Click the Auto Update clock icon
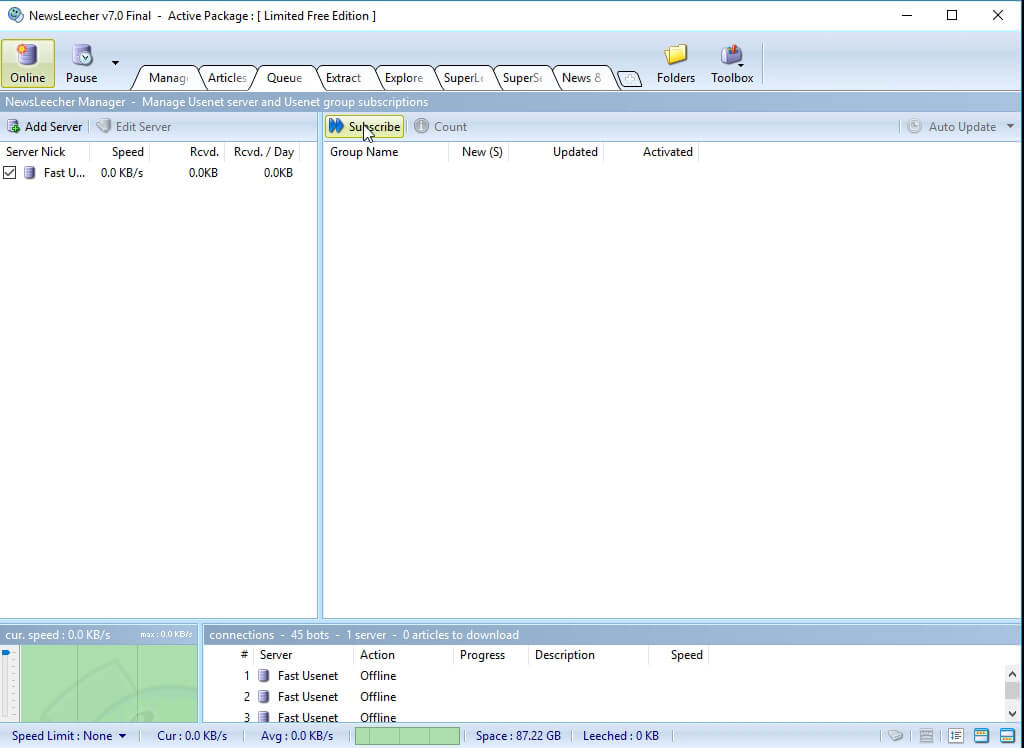This screenshot has width=1024, height=748. click(914, 126)
